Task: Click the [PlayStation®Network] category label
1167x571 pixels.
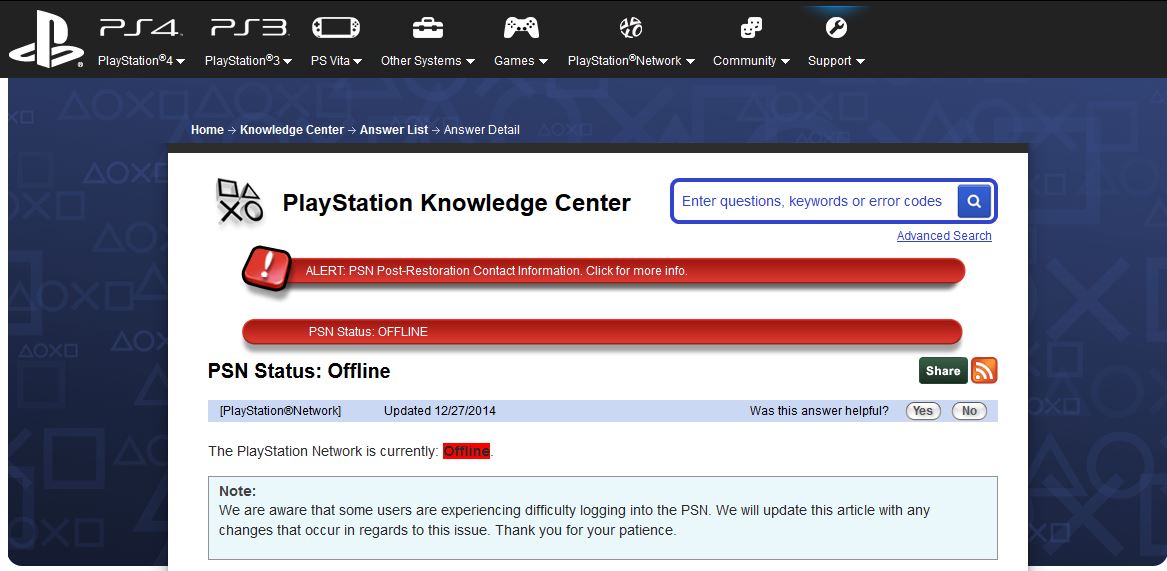Action: [281, 411]
